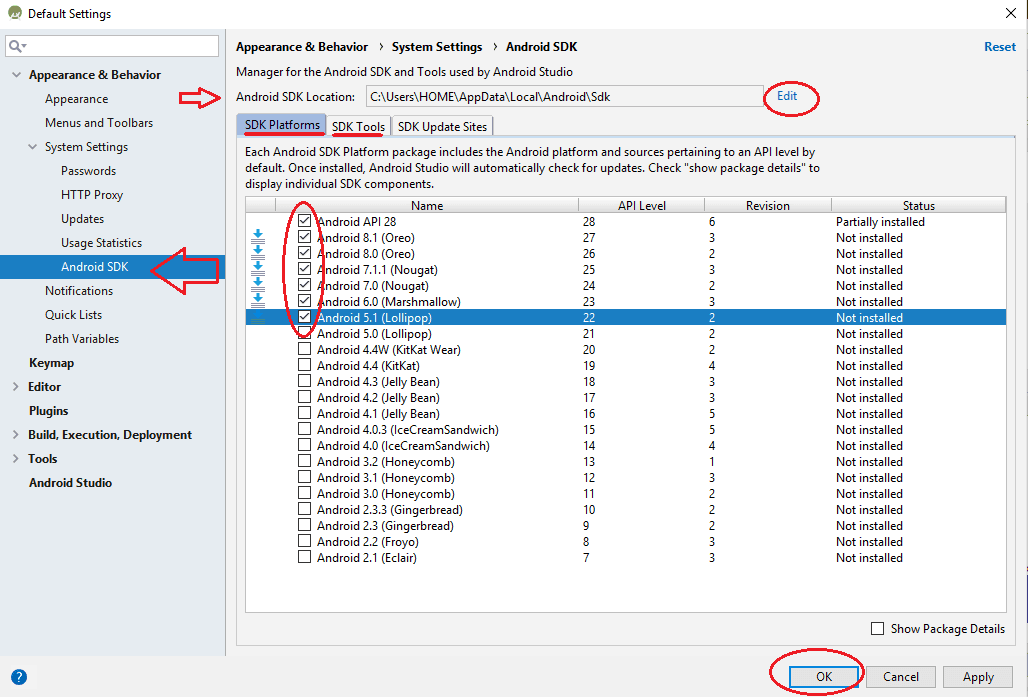The height and width of the screenshot is (697, 1028).
Task: Check Android 4.3 (Jelly Bean) checkbox
Action: coord(304,381)
